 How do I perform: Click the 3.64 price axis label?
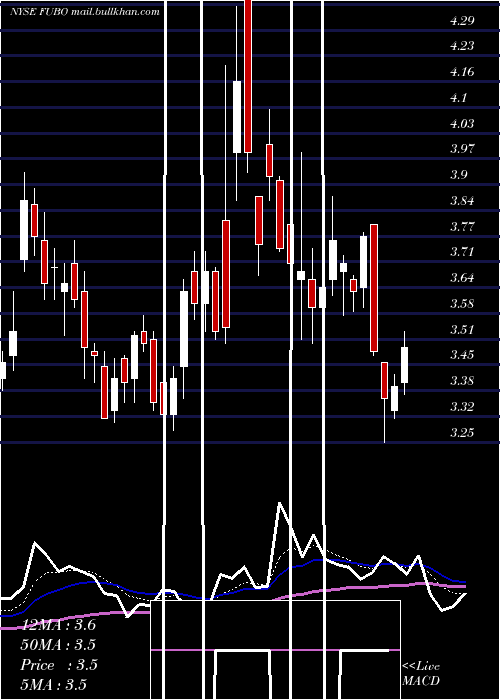coord(462,278)
